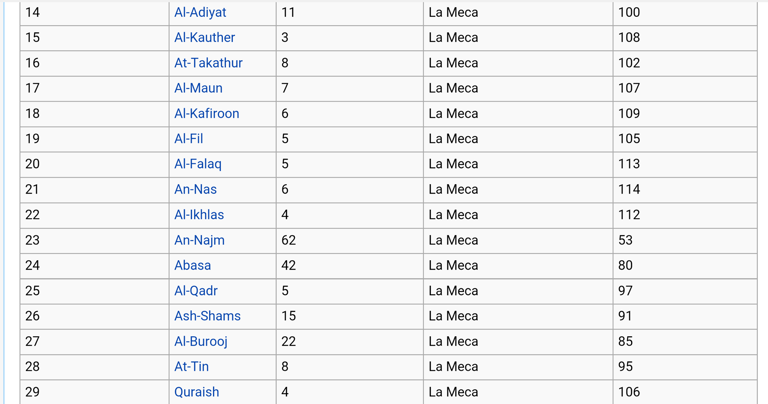
Task: Open the Al-Falaq link
Action: (197, 164)
